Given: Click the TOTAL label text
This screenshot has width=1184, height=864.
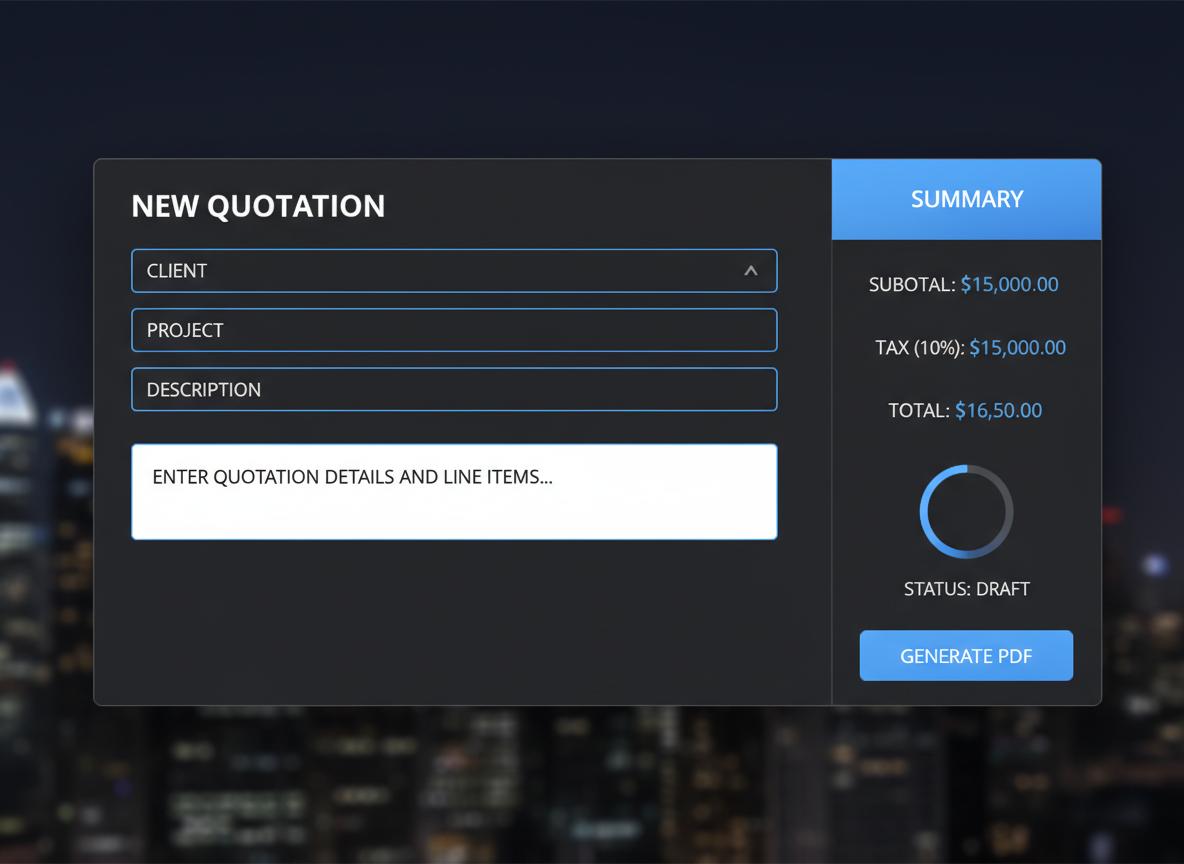Looking at the screenshot, I should 918,411.
